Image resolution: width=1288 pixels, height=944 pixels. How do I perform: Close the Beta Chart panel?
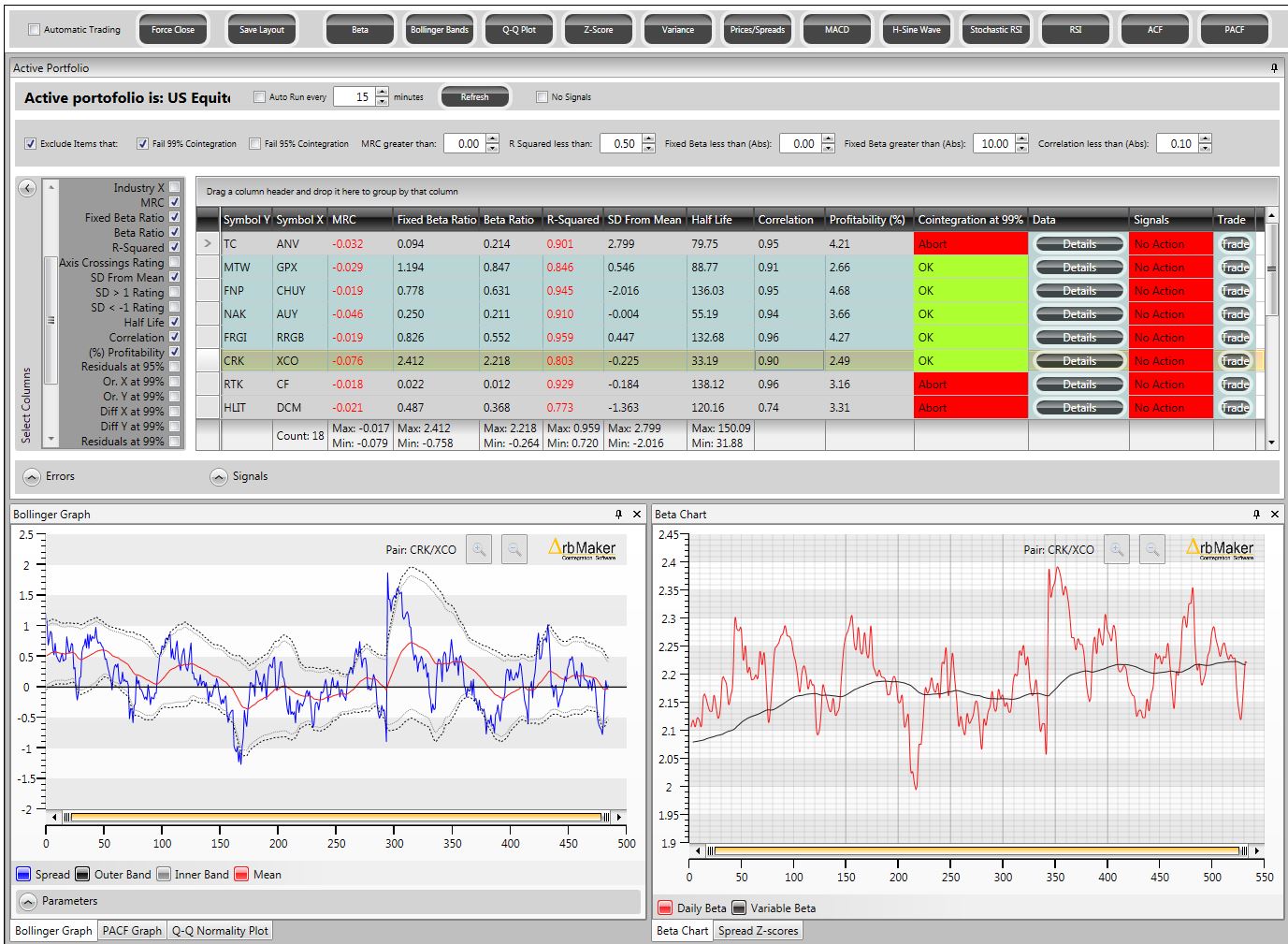(x=1276, y=515)
